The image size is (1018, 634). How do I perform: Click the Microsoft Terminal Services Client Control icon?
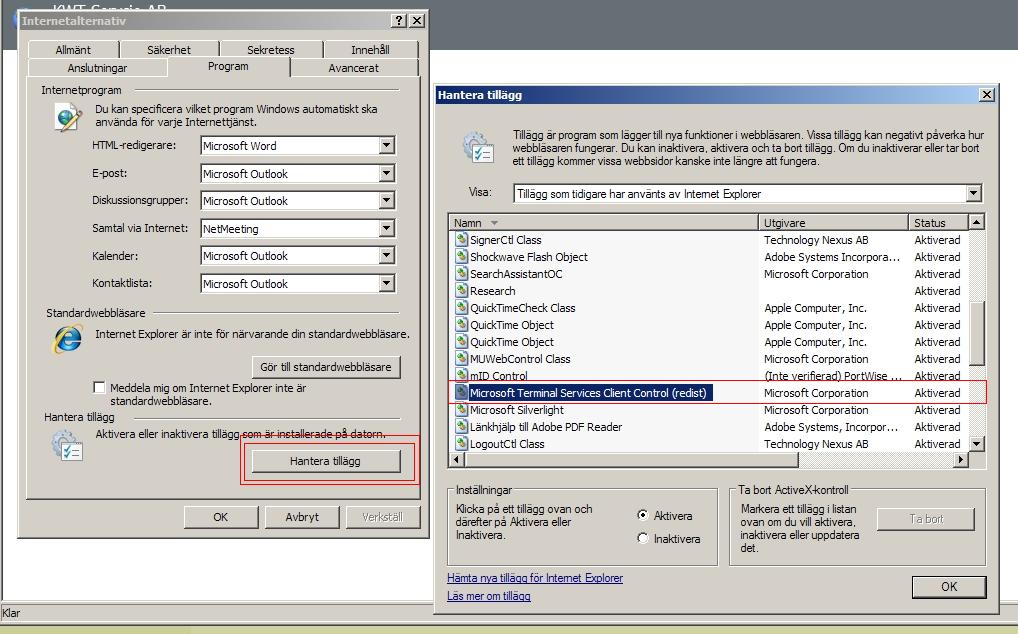(461, 392)
